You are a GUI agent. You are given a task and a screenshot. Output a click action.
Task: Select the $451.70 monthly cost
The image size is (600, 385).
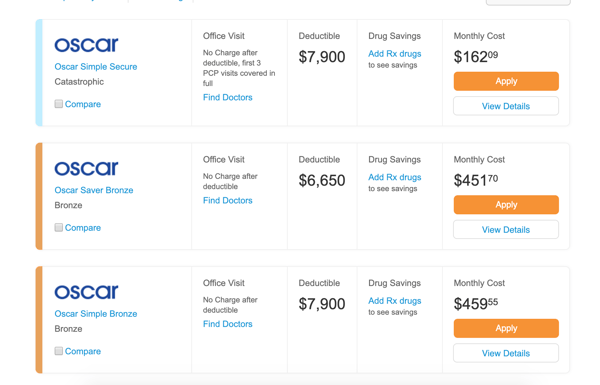(x=476, y=180)
